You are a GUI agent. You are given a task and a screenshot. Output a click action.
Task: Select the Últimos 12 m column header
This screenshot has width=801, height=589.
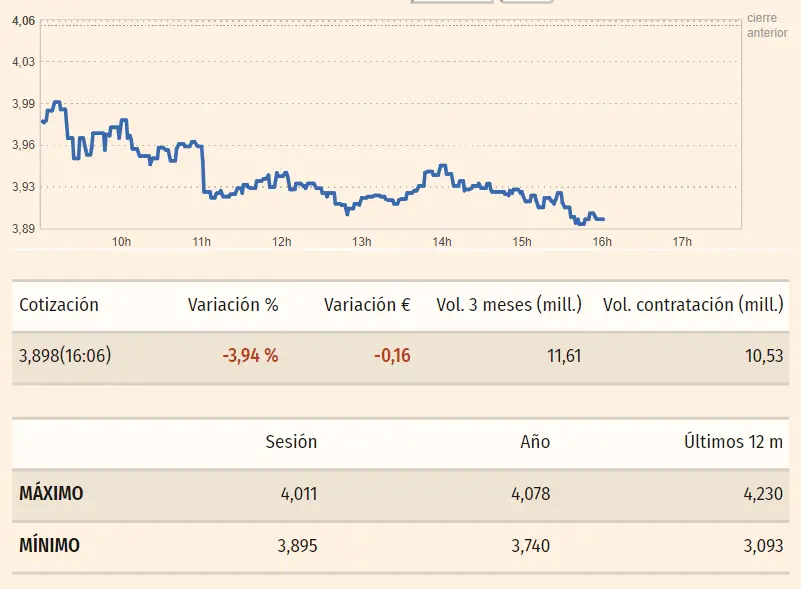tap(733, 442)
